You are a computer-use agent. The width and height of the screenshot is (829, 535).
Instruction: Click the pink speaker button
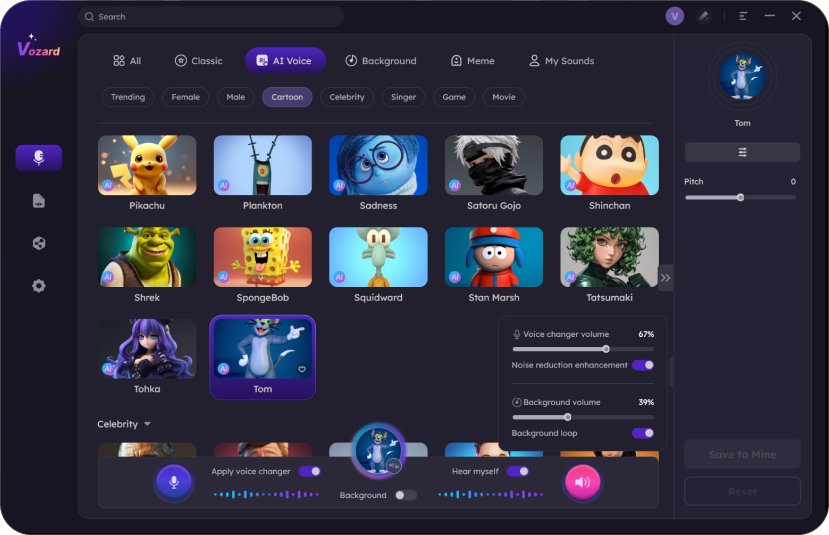click(x=582, y=482)
